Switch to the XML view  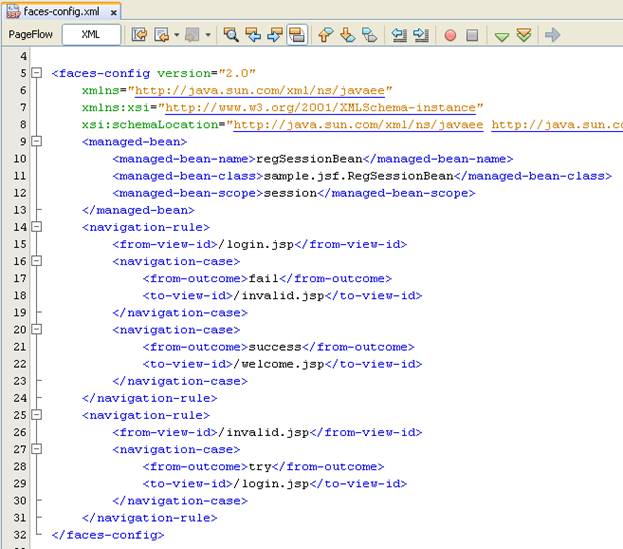(x=91, y=35)
